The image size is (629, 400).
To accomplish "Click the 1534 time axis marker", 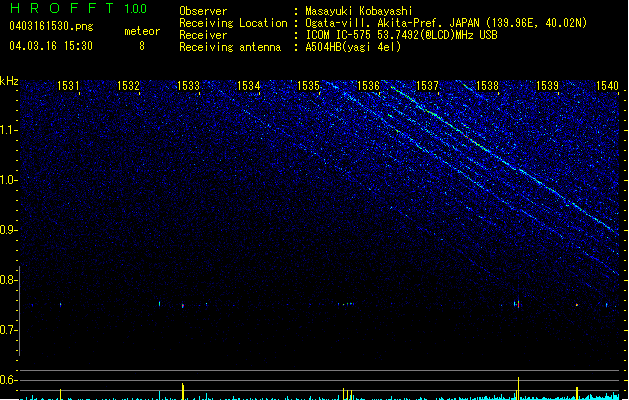I will coord(248,86).
